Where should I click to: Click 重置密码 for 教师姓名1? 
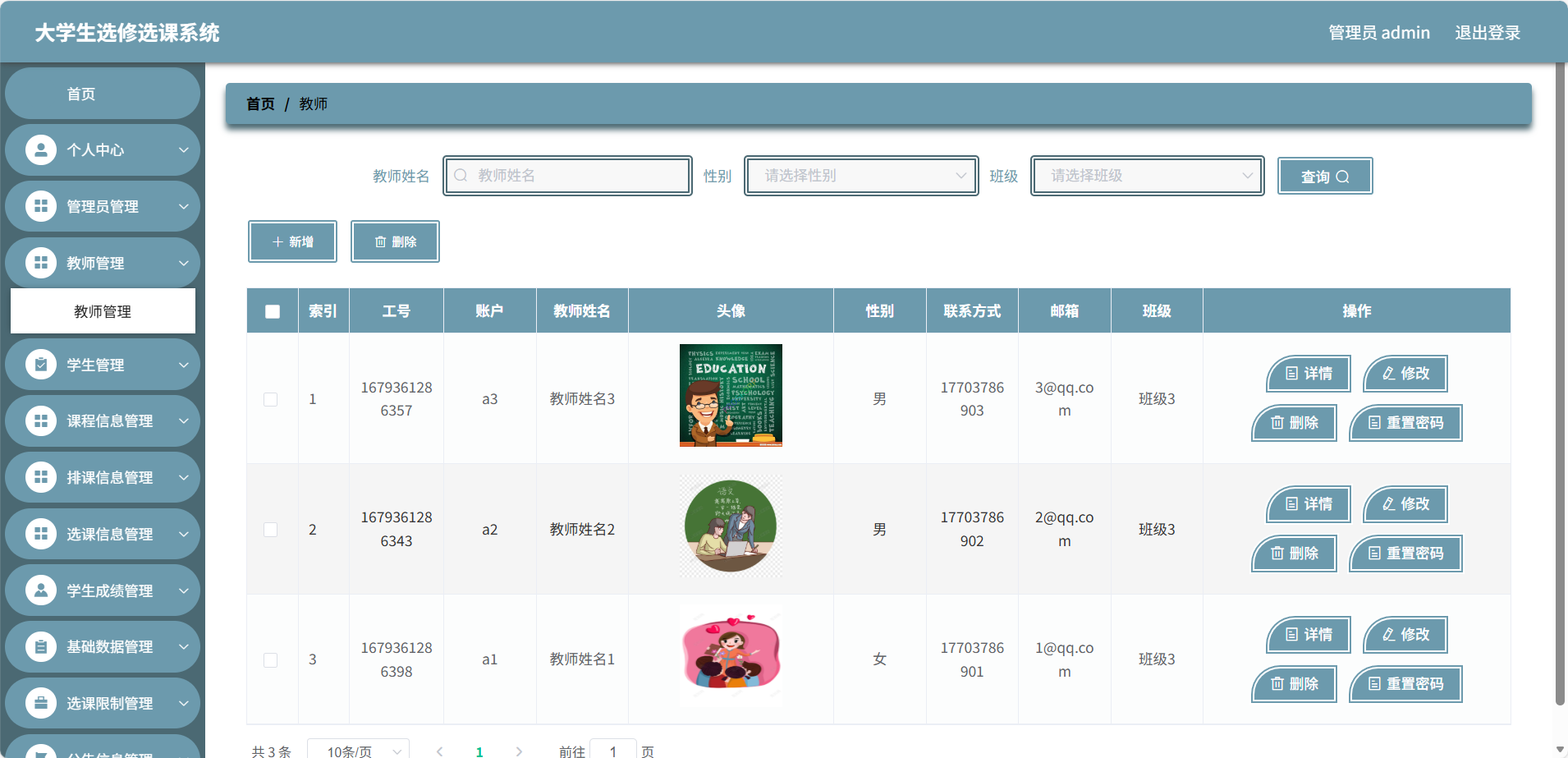[x=1406, y=684]
